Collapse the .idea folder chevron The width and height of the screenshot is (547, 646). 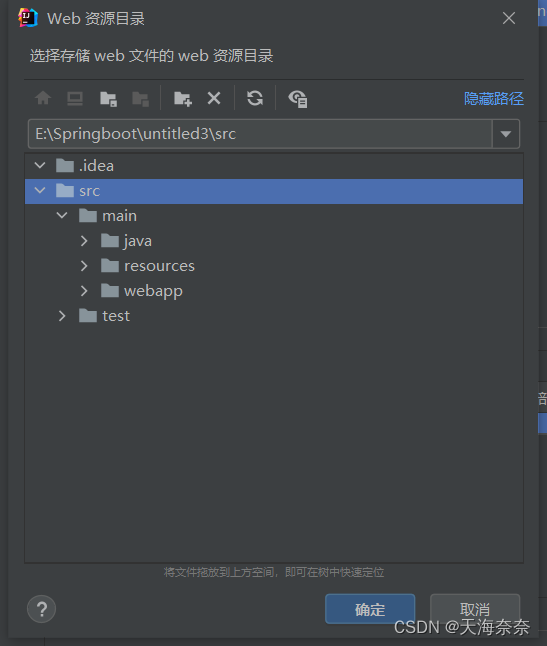(40, 166)
